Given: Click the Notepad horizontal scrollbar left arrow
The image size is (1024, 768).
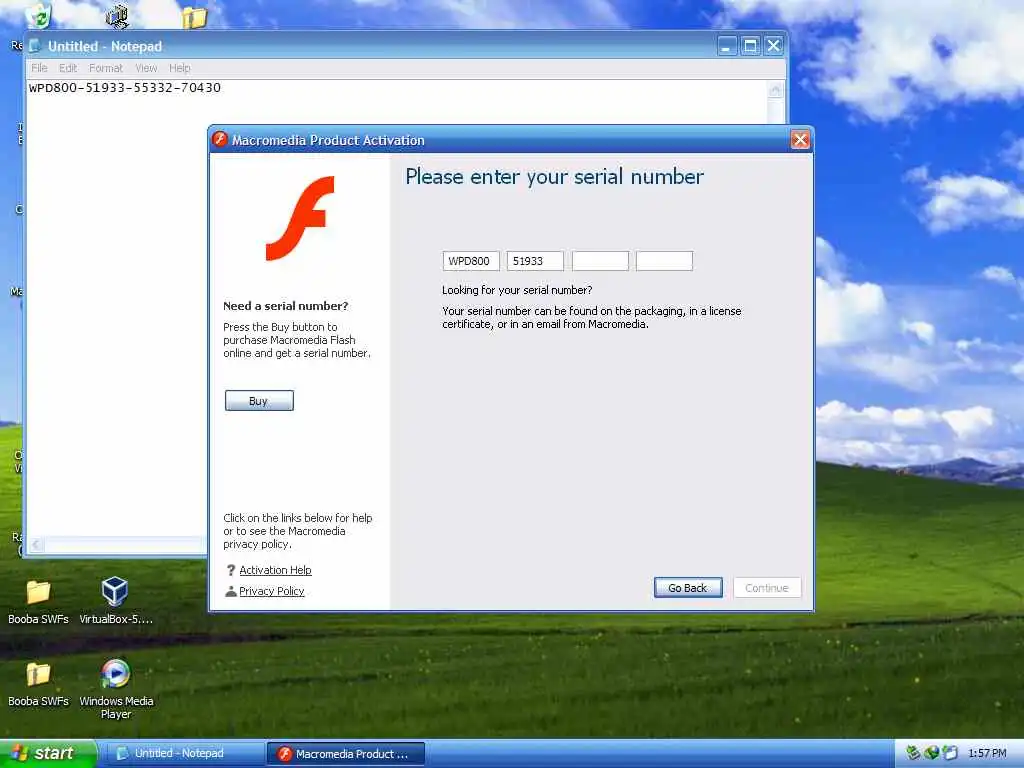Looking at the screenshot, I should 37,544.
